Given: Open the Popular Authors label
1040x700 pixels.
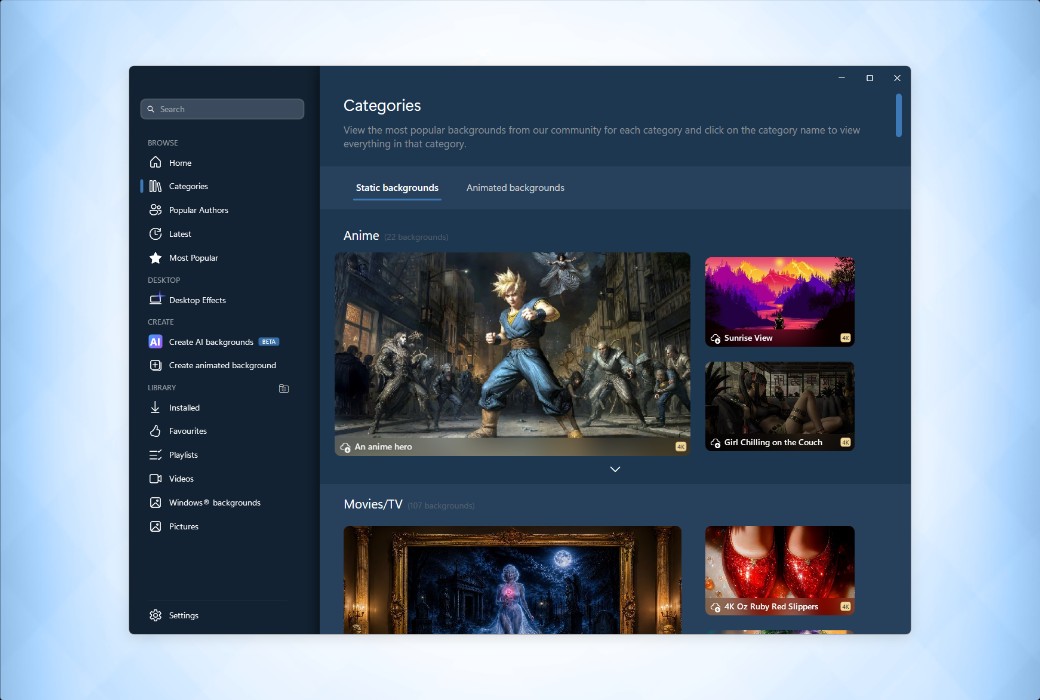Looking at the screenshot, I should [x=198, y=210].
